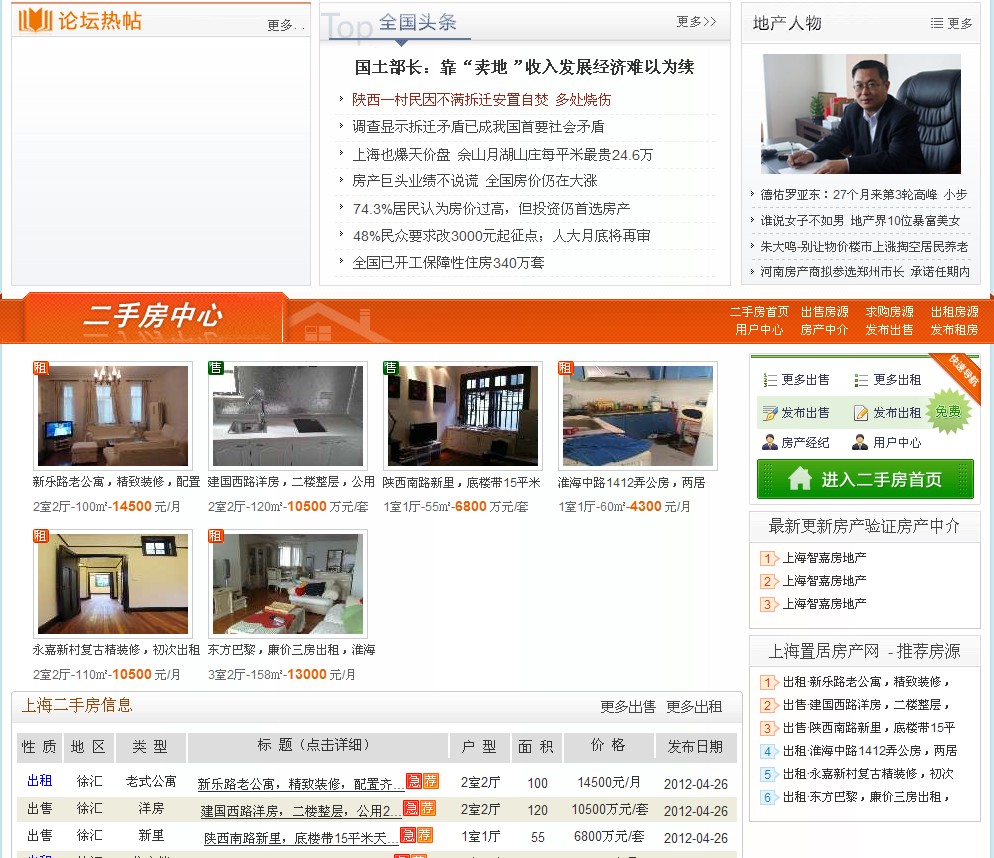Viewport: 994px width, 858px height.
Task: Go to 二手房首页 in orange nav
Action: (759, 312)
